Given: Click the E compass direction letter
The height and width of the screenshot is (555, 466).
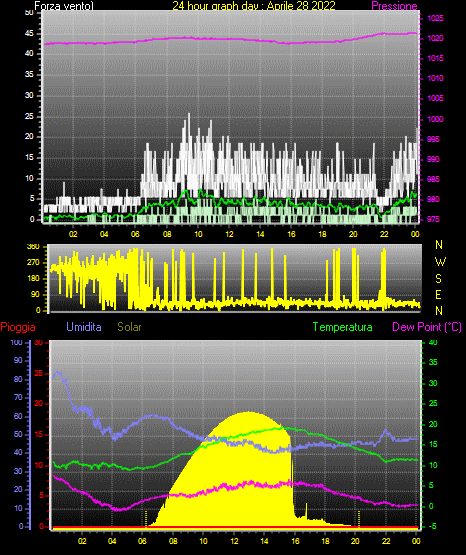Looking at the screenshot, I should (x=438, y=294).
